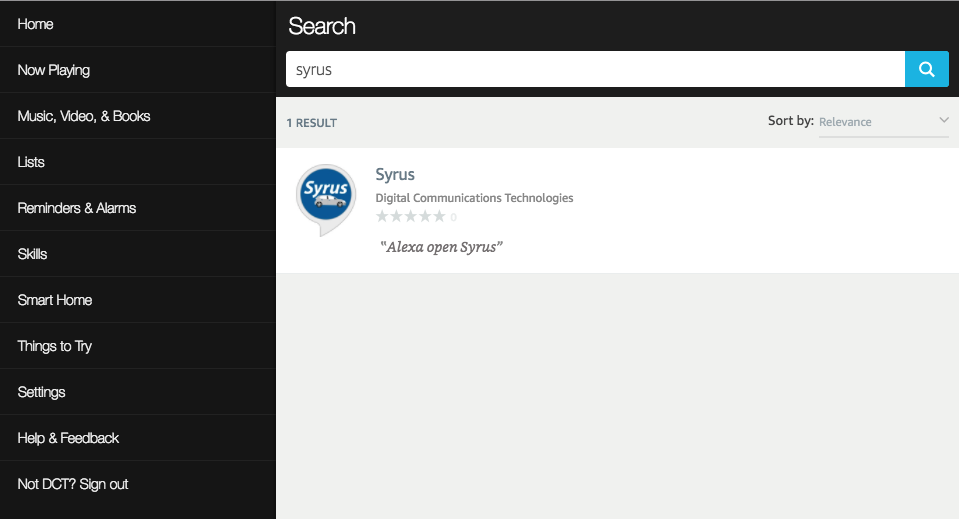
Task: Go to Smart Home
Action: (x=55, y=300)
